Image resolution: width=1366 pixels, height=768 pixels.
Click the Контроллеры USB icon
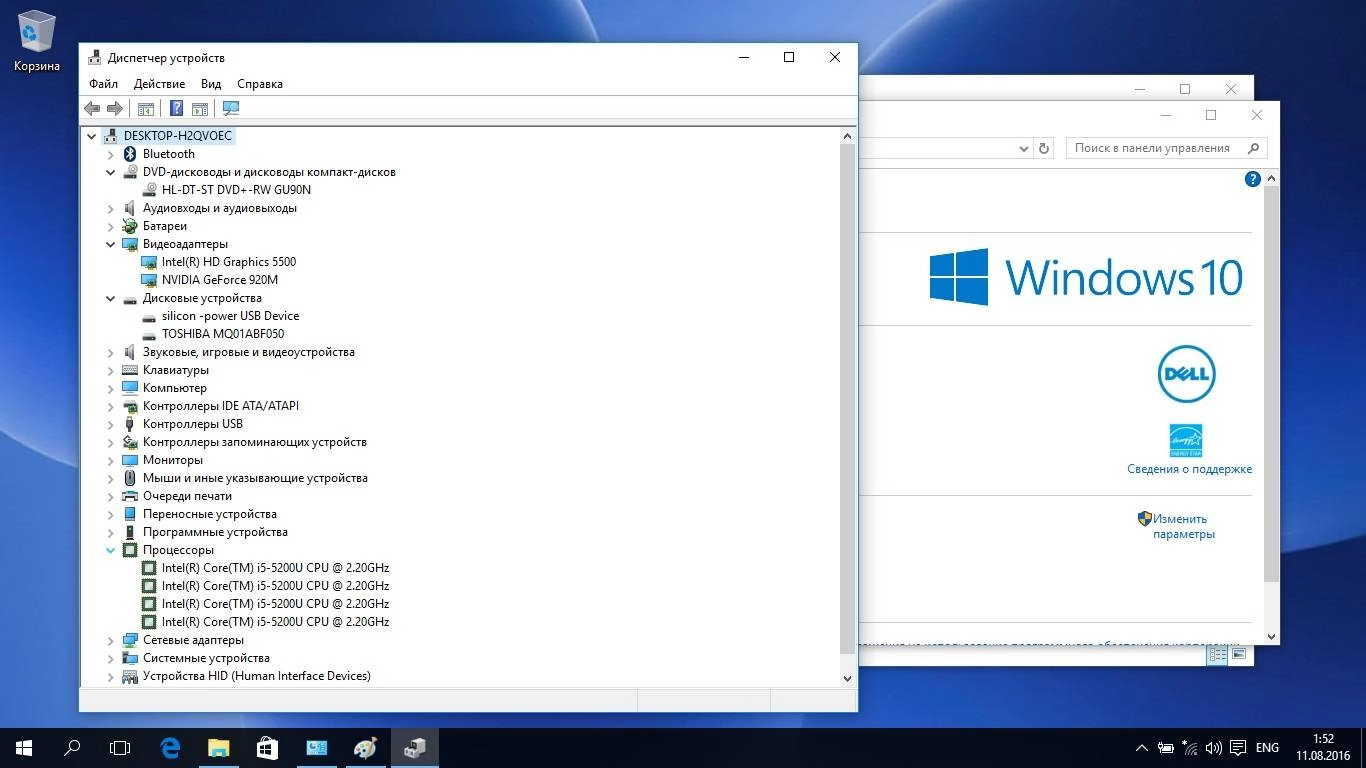129,424
